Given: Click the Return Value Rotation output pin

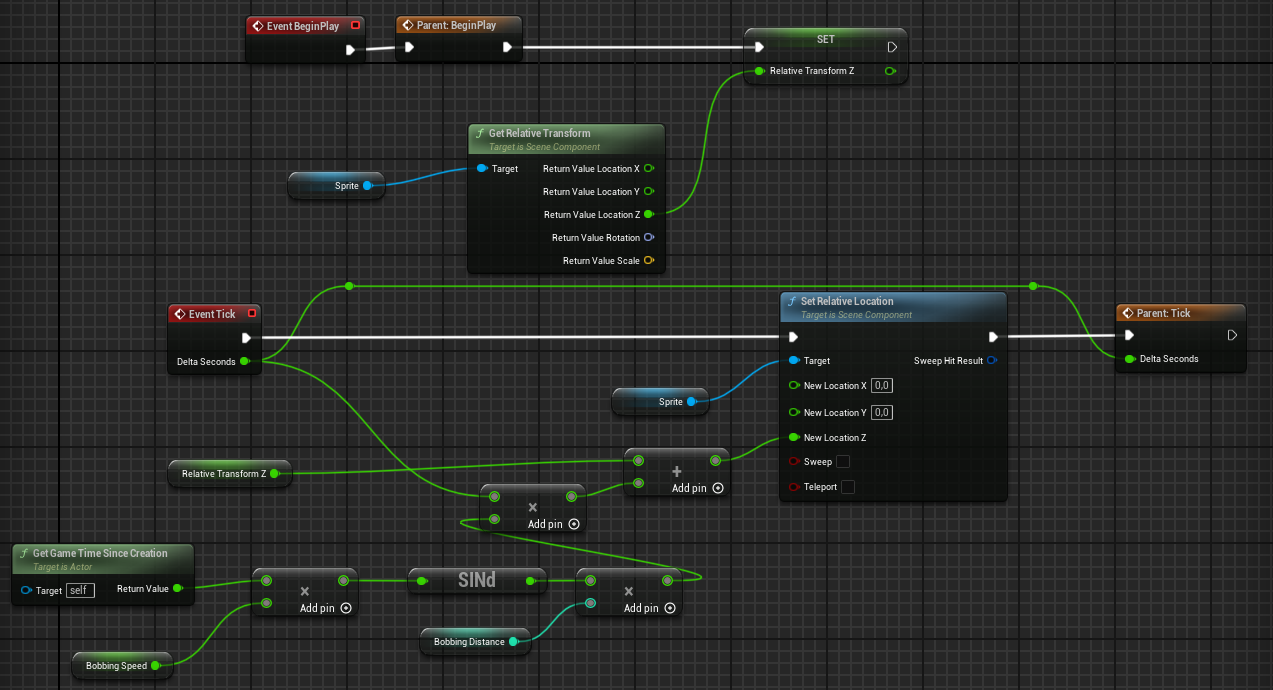Looking at the screenshot, I should tap(649, 238).
